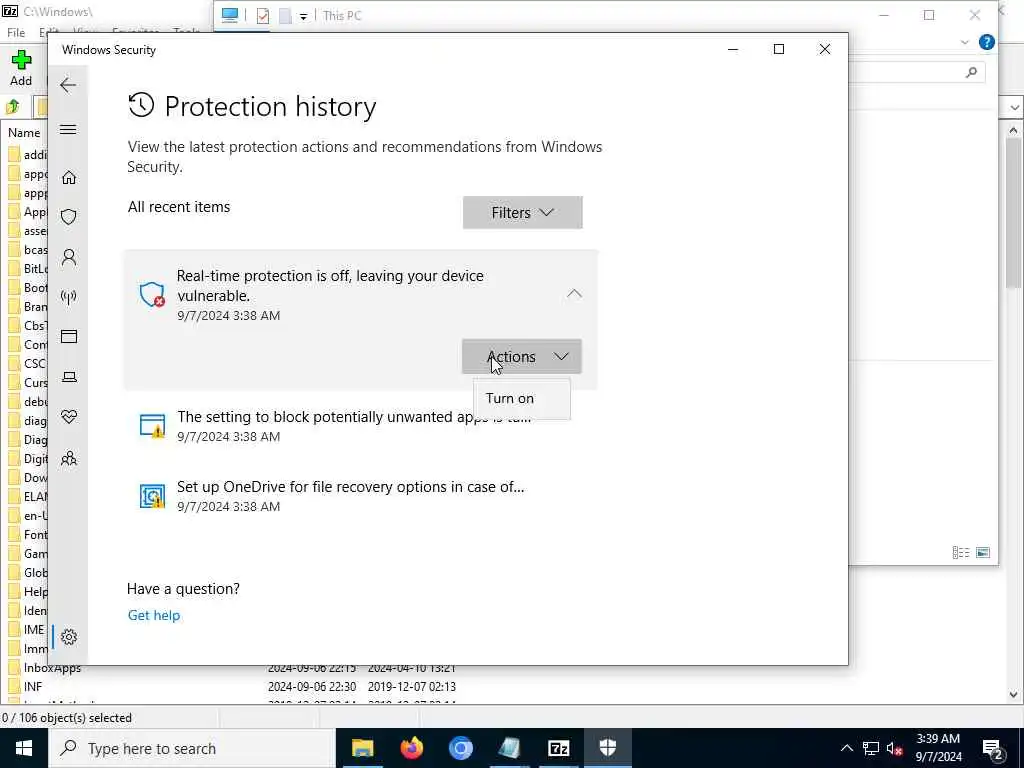
Task: Click the green Add plus icon in 7-Zip
Action: [x=21, y=60]
